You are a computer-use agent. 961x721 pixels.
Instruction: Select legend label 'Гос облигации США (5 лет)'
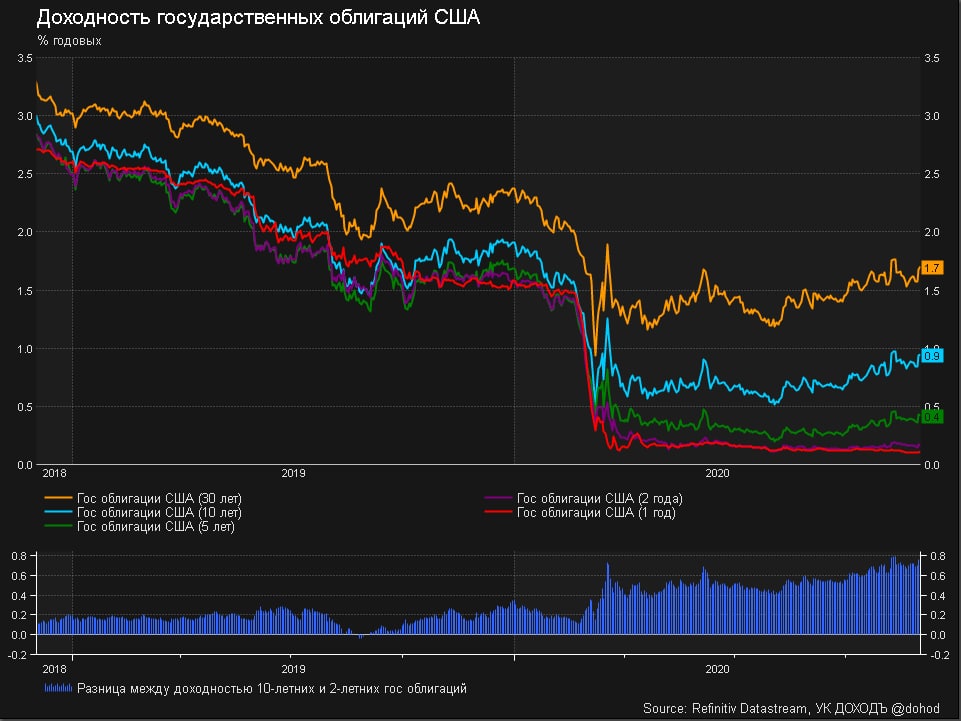(x=156, y=527)
